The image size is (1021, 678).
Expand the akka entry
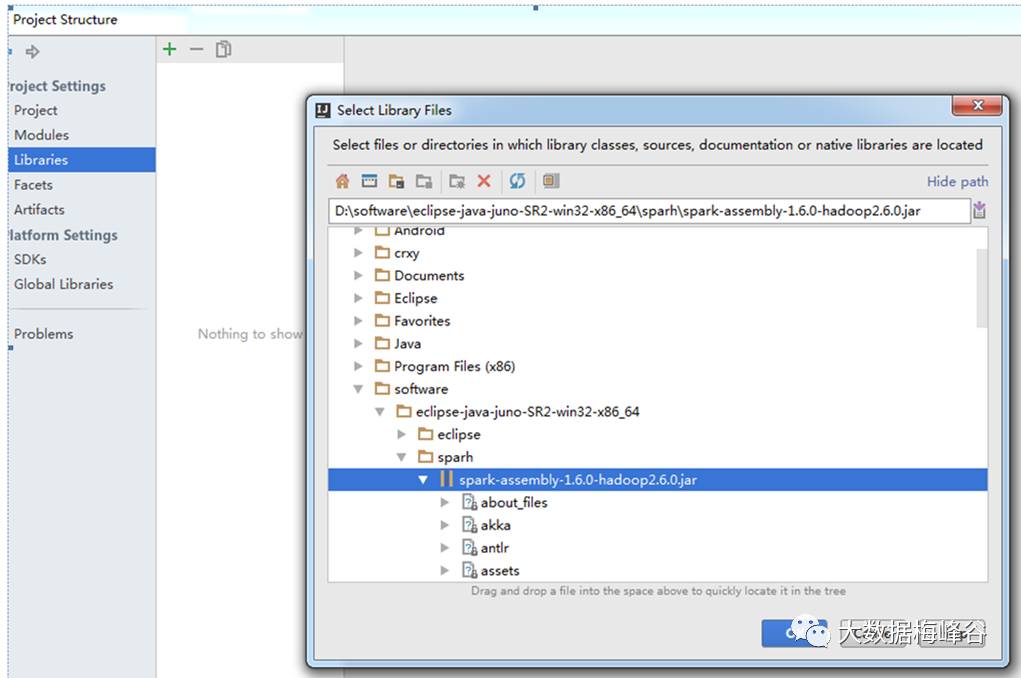pyautogui.click(x=445, y=525)
